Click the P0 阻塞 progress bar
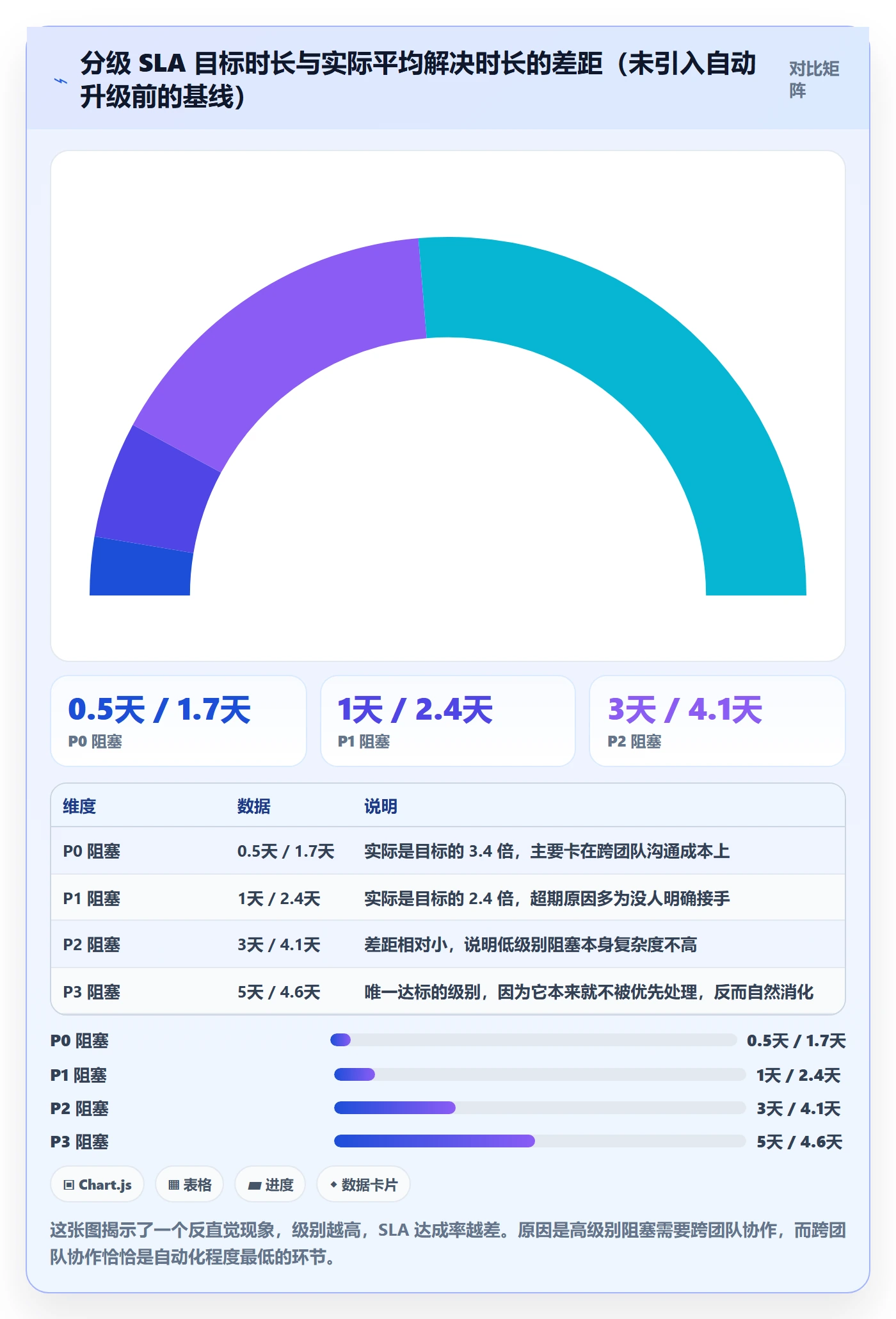The height and width of the screenshot is (1319, 896). 533,1040
